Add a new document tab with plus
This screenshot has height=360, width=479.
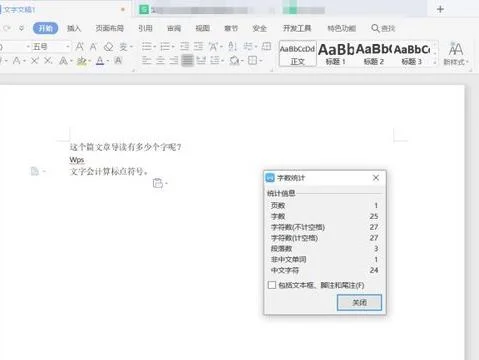click(440, 9)
